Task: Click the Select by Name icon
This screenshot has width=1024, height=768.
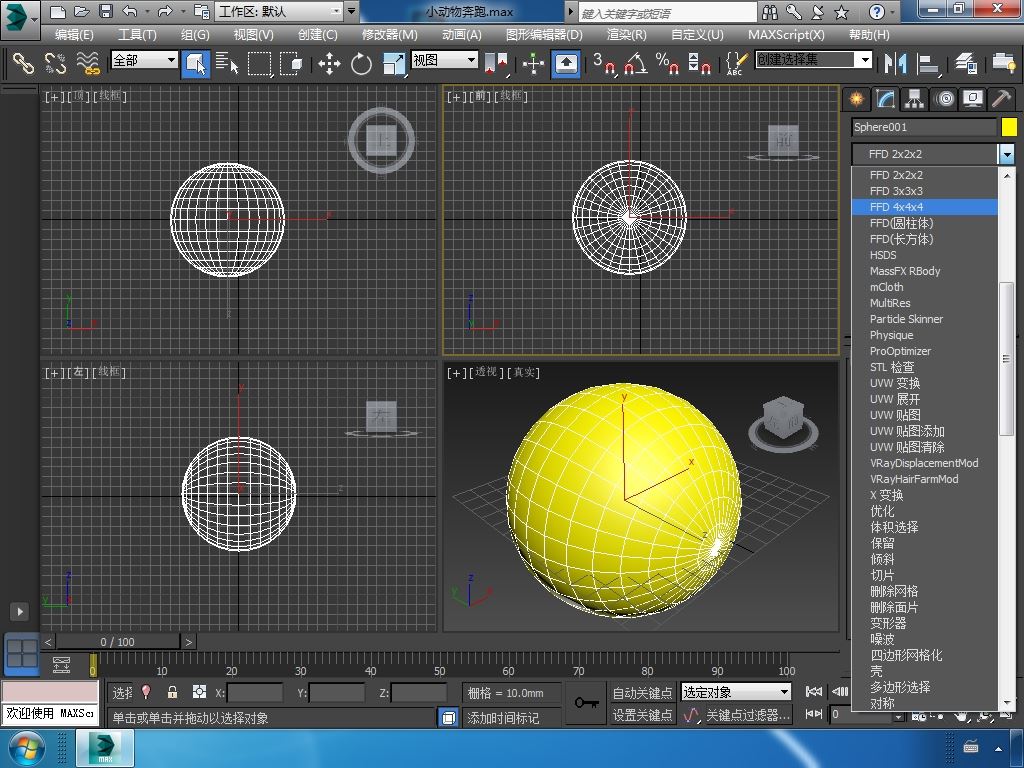Action: coord(227,64)
